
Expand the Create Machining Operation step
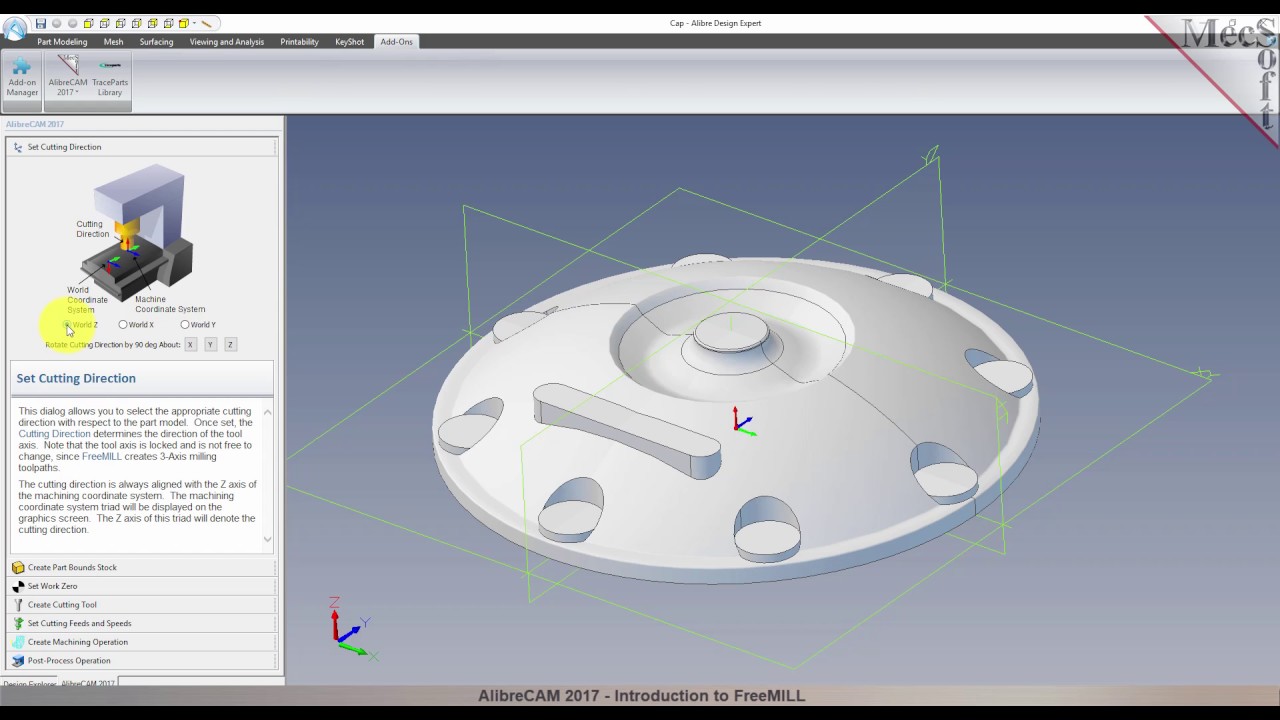[x=141, y=642]
